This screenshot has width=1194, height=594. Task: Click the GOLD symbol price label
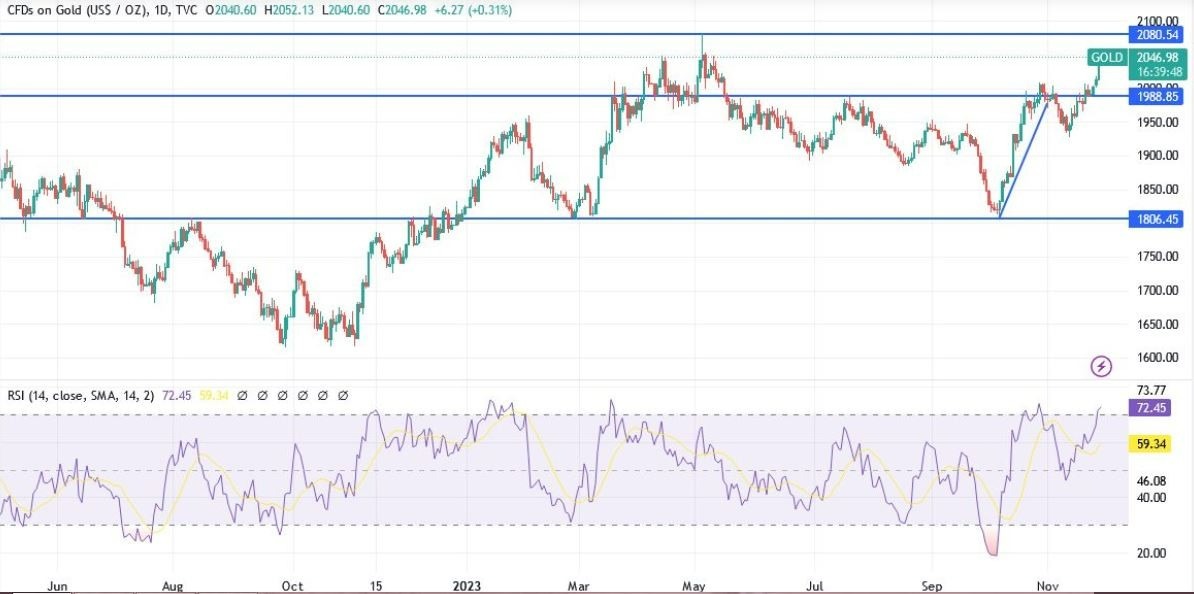click(1105, 58)
